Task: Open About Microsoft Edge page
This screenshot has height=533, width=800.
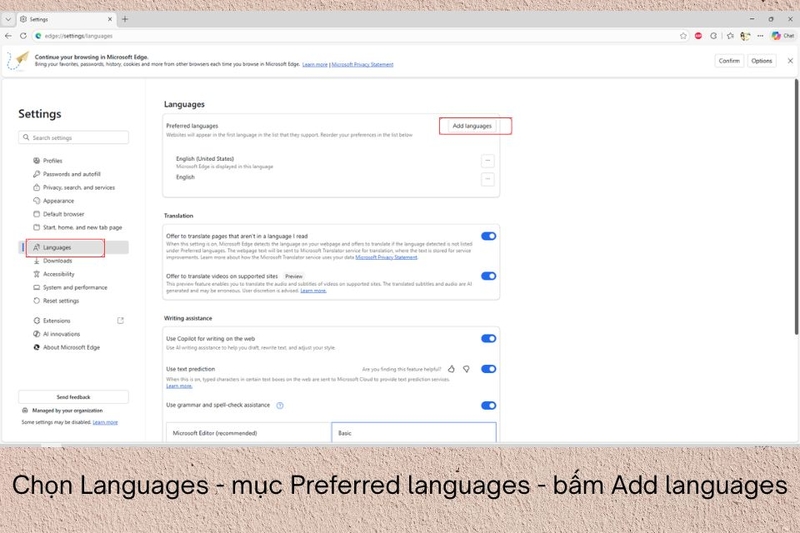Action: [x=71, y=347]
